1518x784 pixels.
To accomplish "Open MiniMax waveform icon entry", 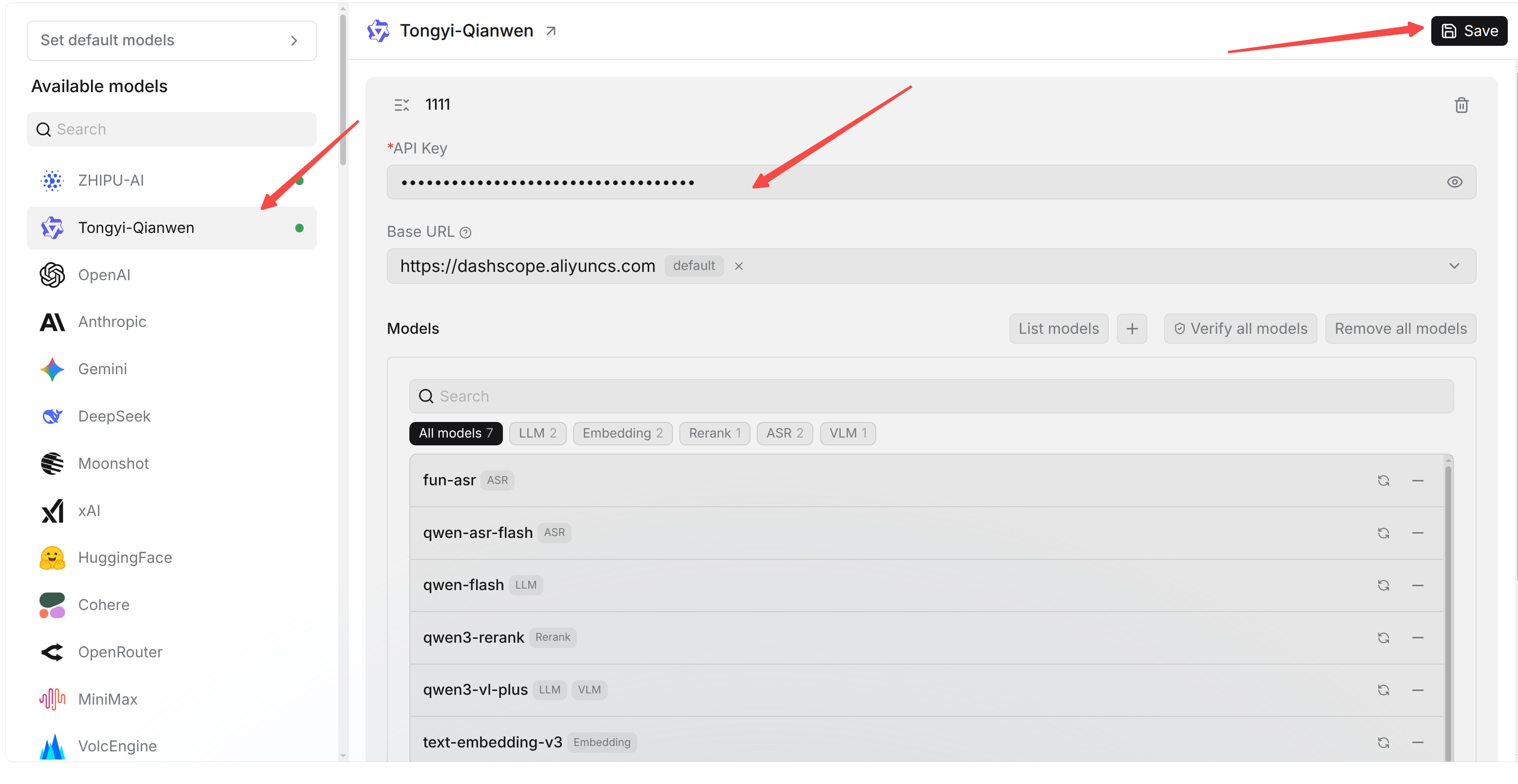I will tap(52, 699).
